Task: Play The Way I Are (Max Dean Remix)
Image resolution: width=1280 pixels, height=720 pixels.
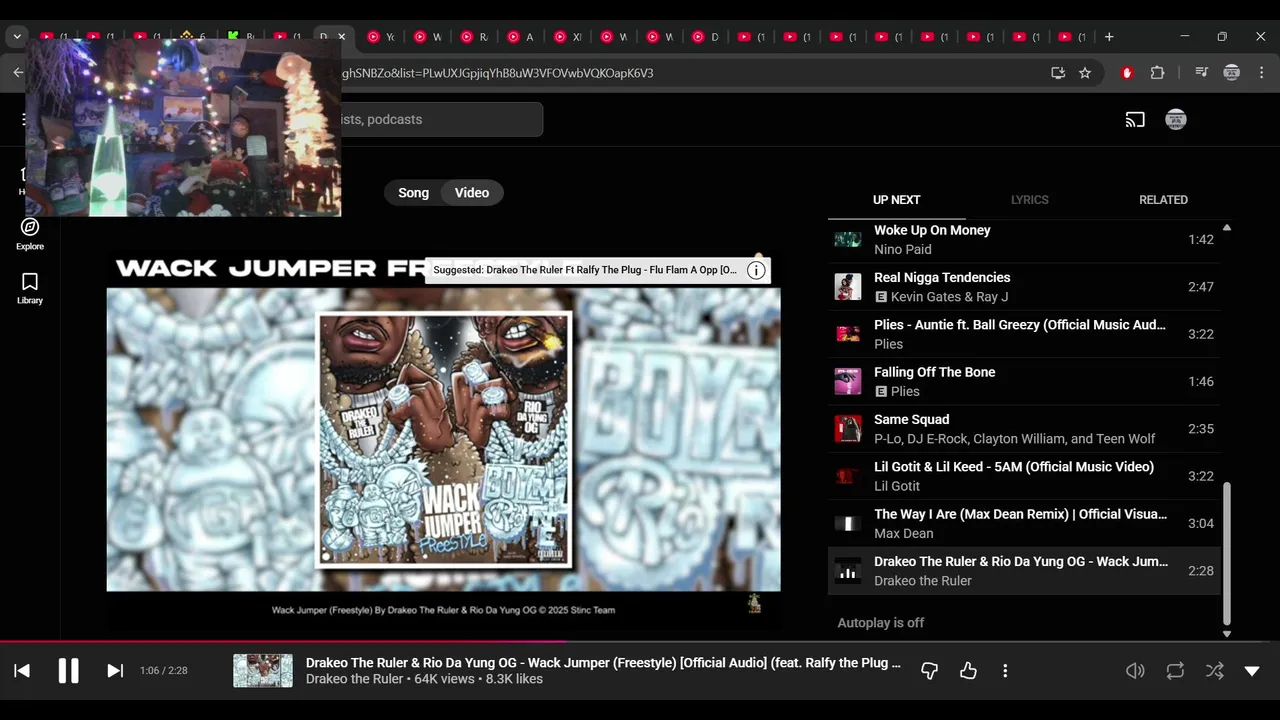Action: click(x=1024, y=524)
